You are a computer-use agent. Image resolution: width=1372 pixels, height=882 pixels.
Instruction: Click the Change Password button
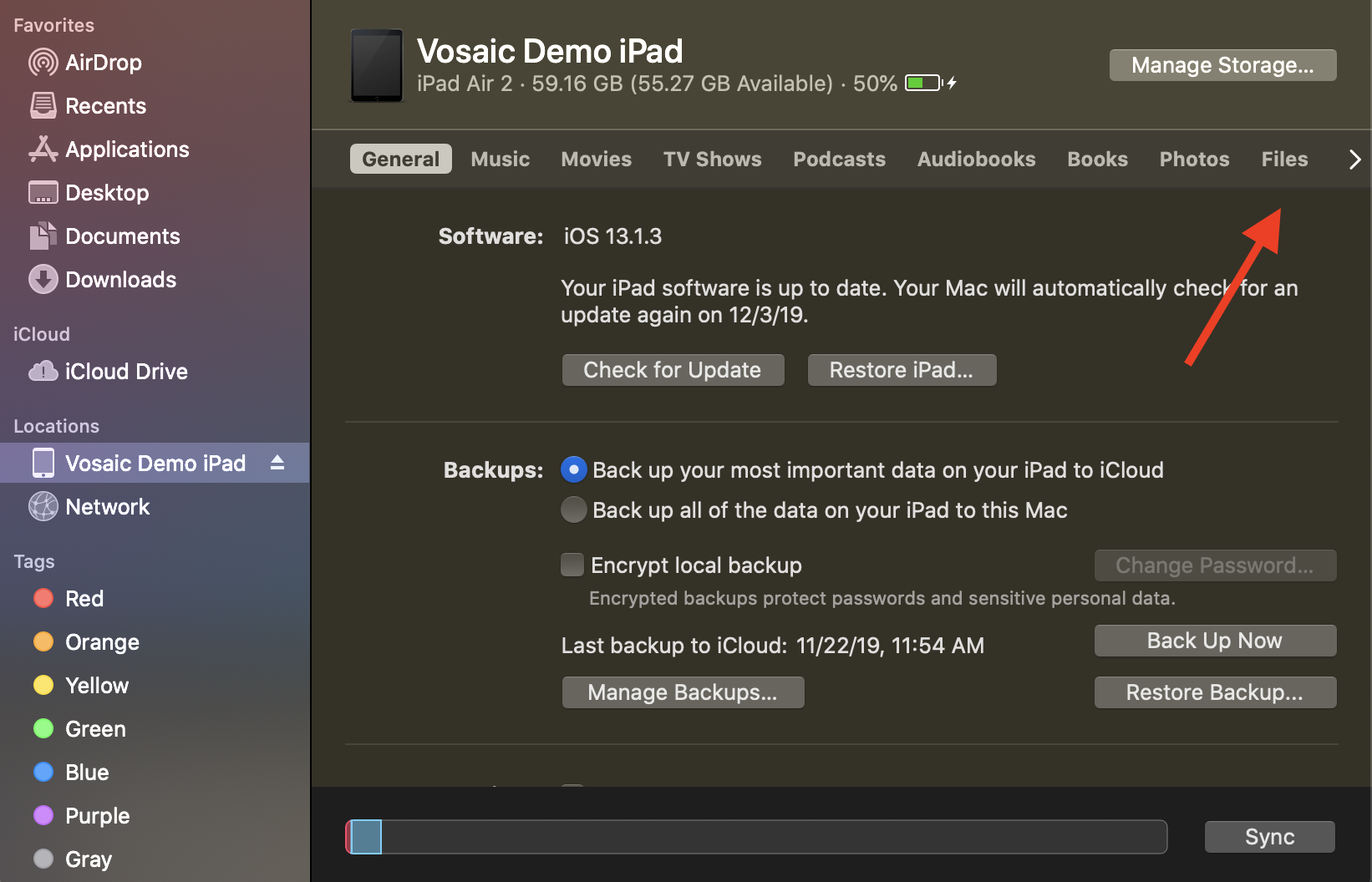tap(1216, 565)
